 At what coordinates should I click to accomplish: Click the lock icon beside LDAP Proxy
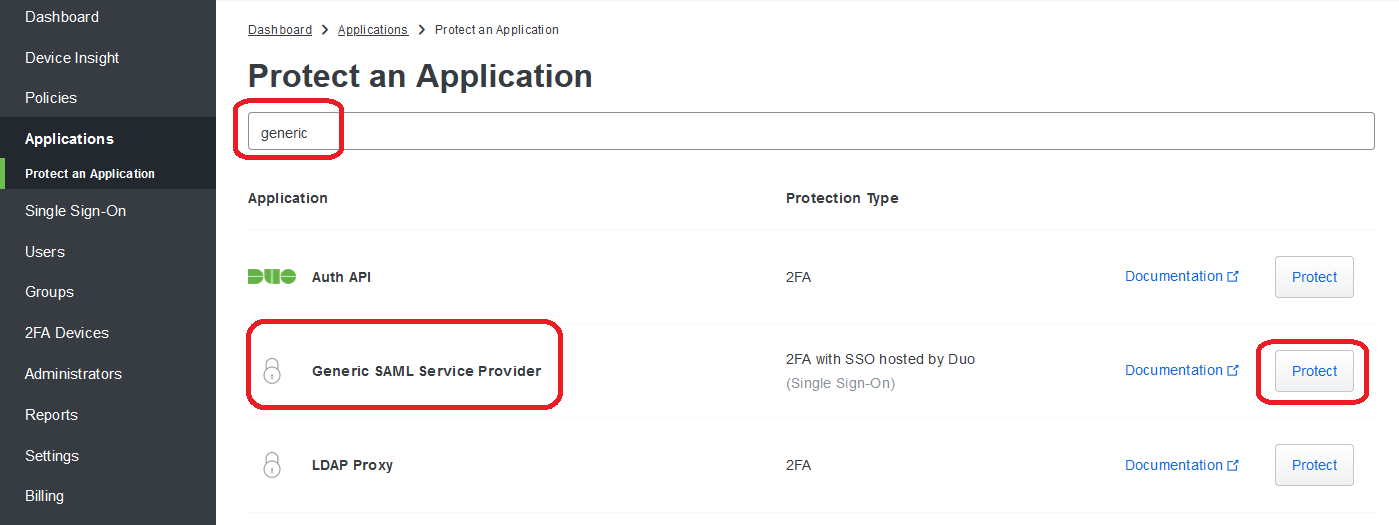(271, 465)
